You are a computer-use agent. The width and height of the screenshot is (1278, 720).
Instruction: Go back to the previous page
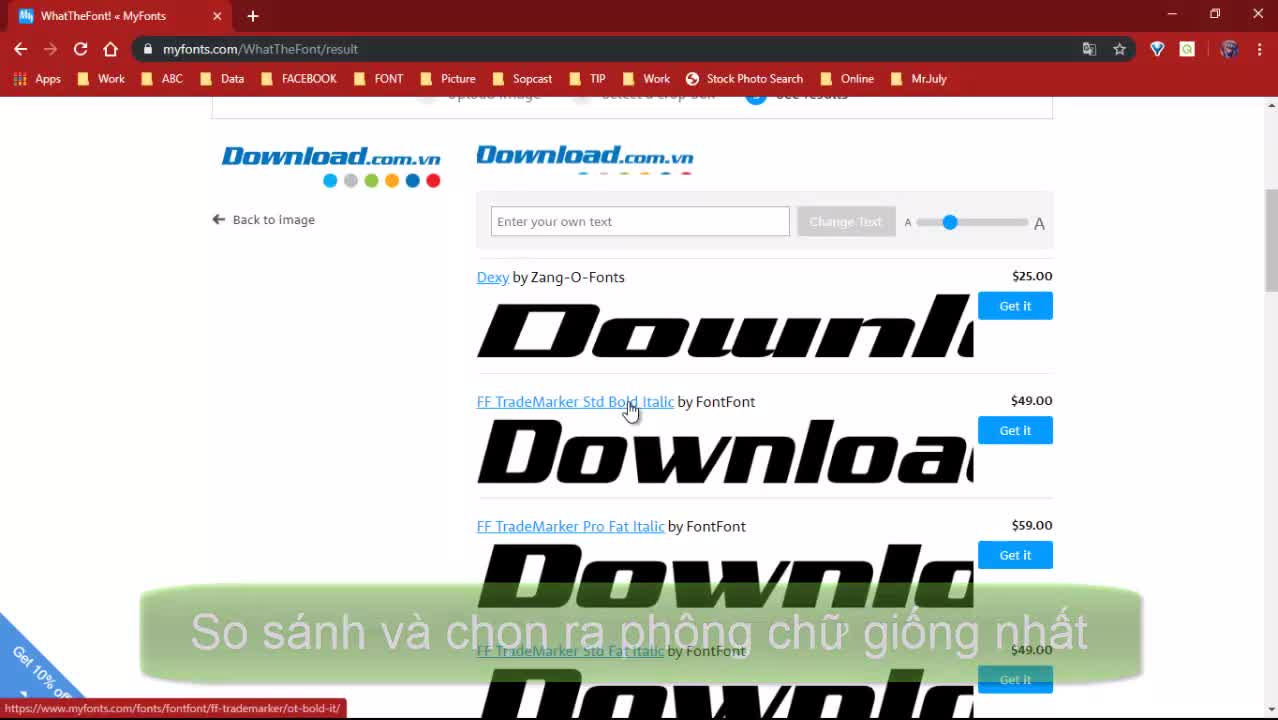coord(20,49)
